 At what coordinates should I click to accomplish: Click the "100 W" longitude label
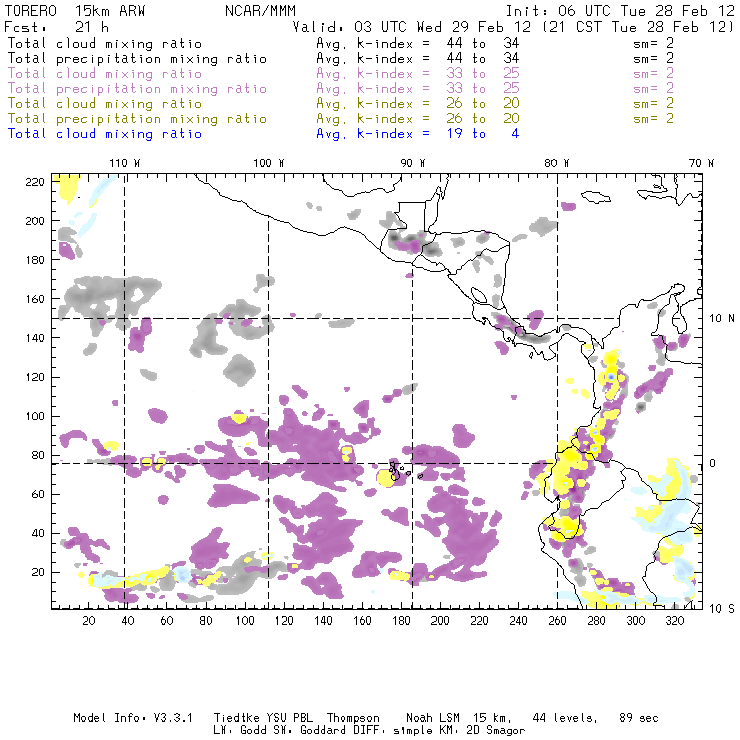[269, 163]
